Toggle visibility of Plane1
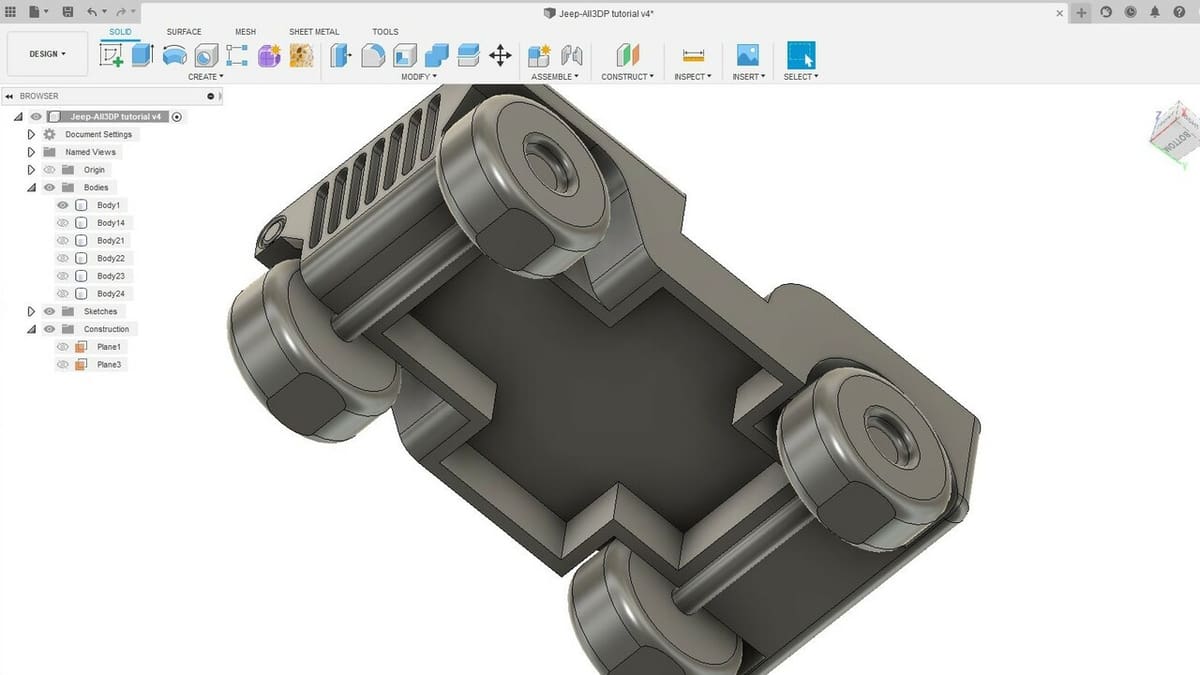Screen dimensions: 1200x675 63,347
